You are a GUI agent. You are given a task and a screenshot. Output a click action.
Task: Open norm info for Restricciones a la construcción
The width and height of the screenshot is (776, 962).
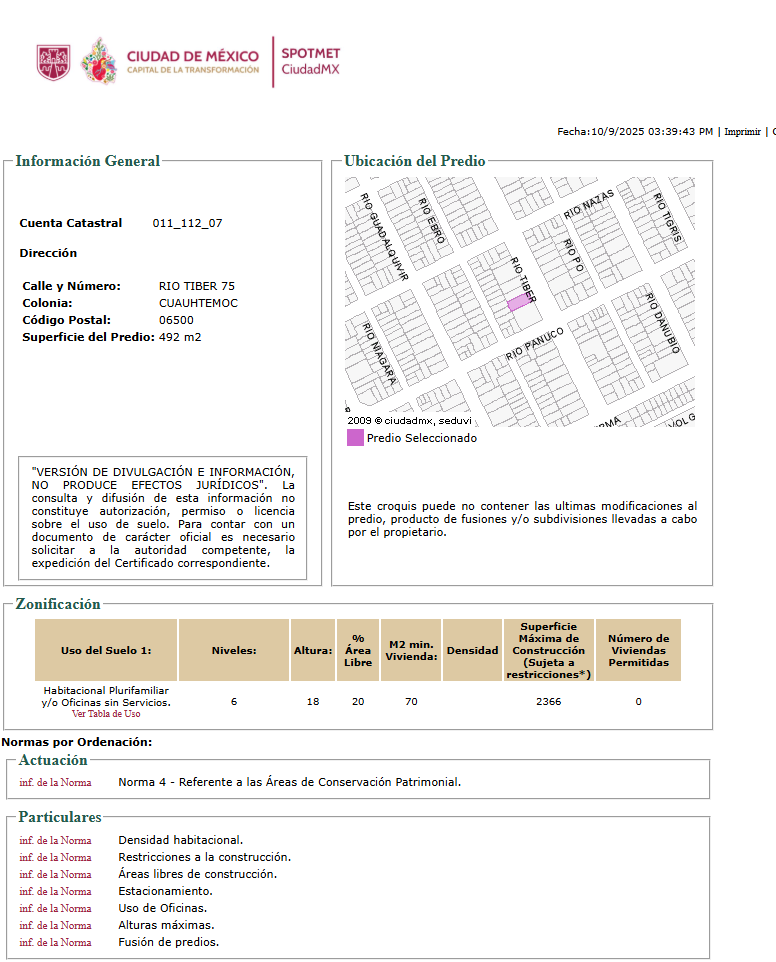click(55, 857)
